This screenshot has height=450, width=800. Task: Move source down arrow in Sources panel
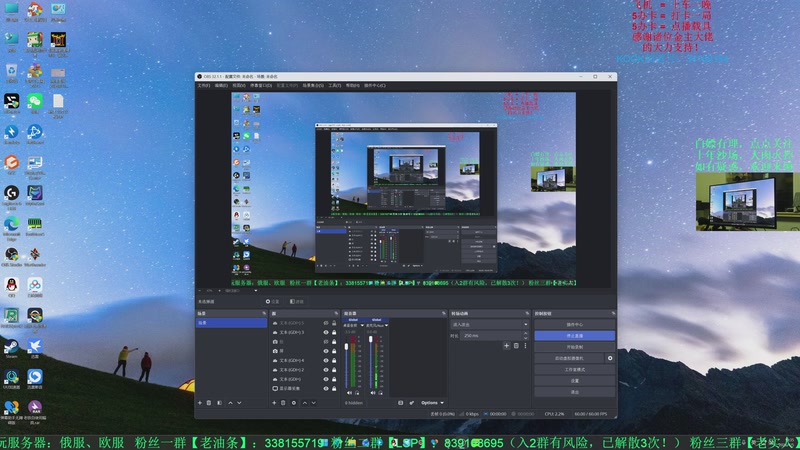click(x=314, y=403)
